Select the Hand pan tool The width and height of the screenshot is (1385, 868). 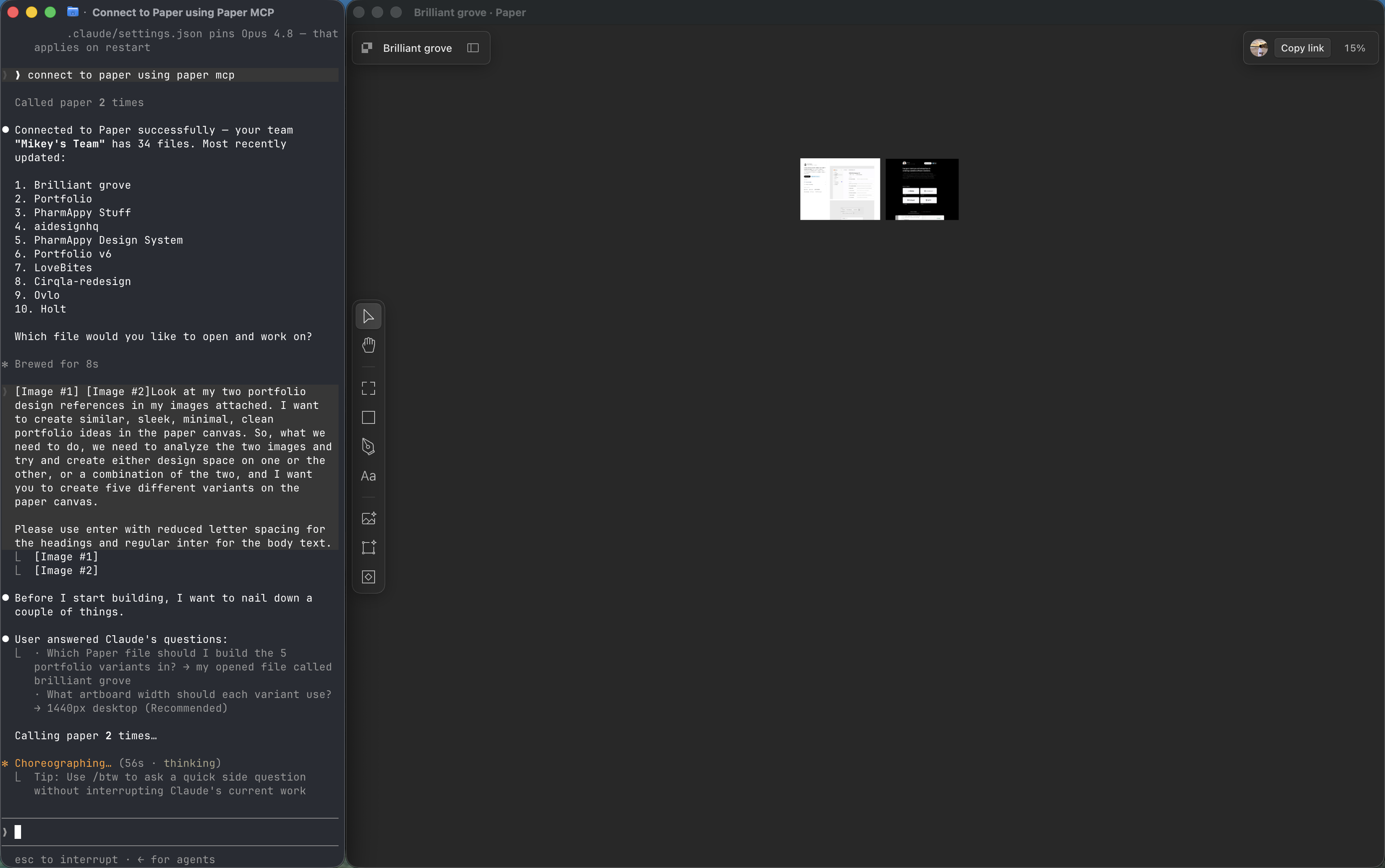click(368, 345)
